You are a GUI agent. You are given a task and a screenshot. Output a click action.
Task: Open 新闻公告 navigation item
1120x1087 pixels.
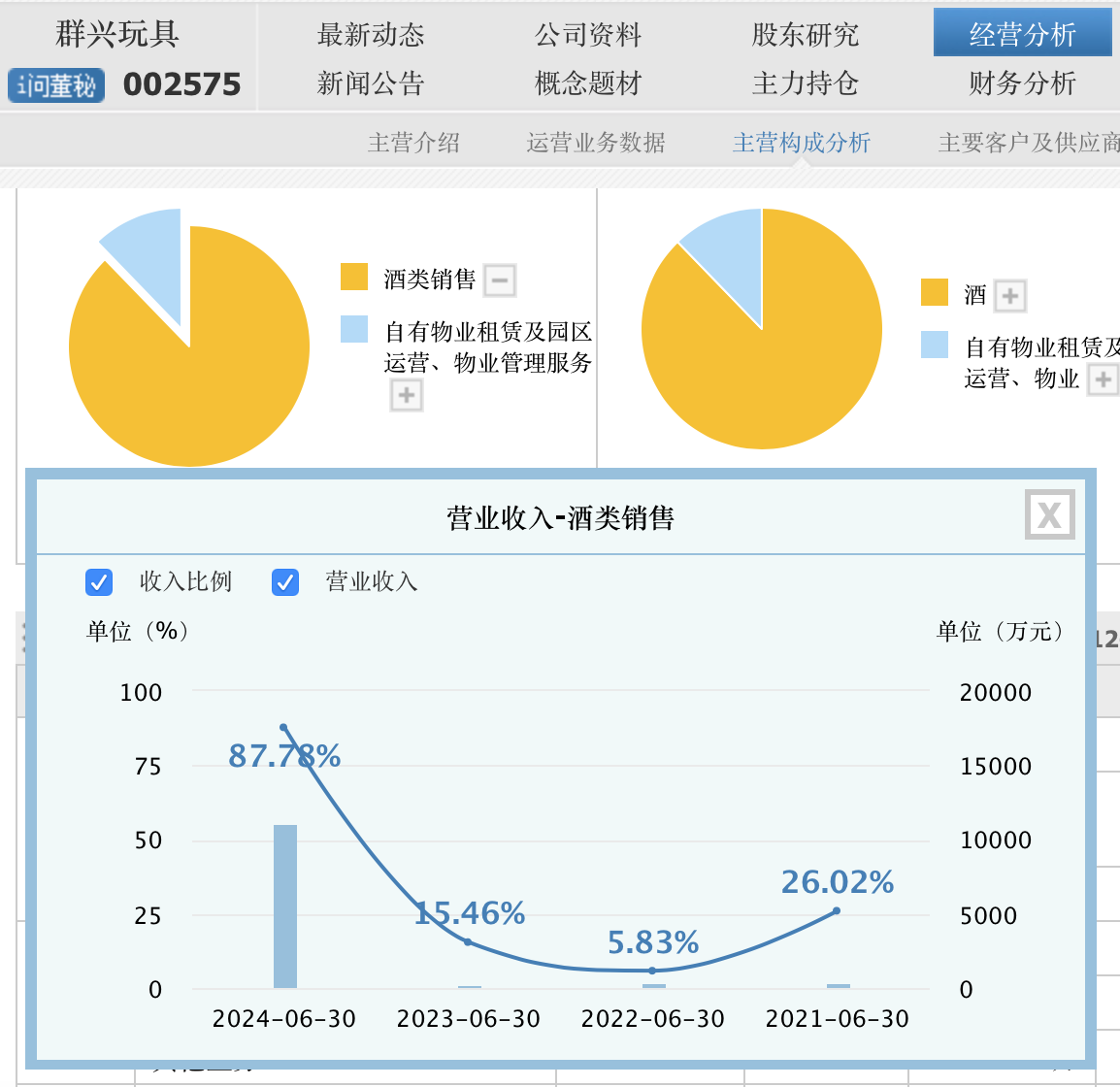click(x=371, y=83)
